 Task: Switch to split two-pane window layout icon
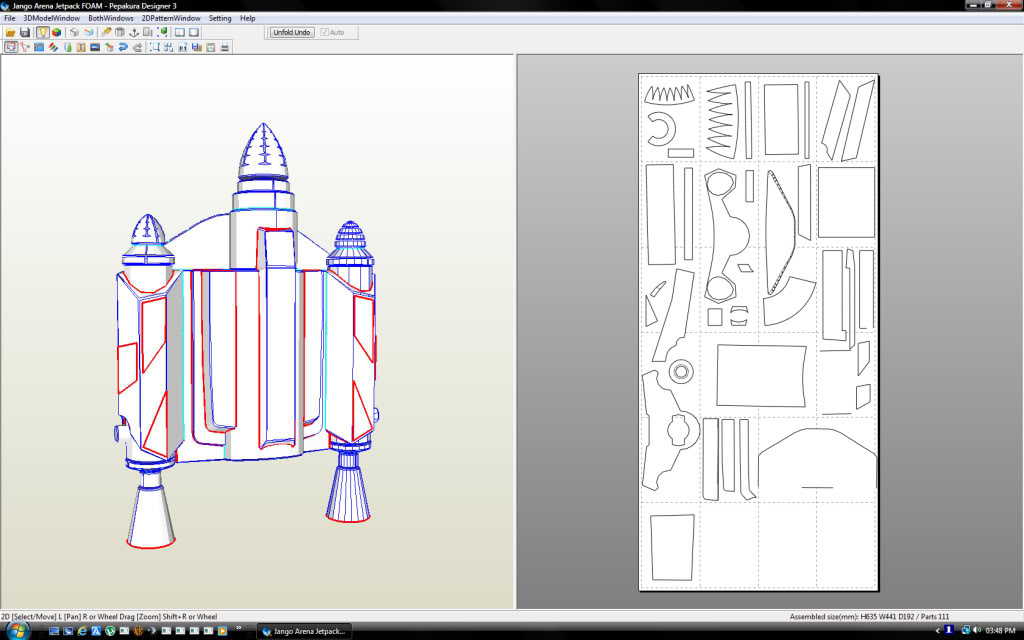coord(180,32)
